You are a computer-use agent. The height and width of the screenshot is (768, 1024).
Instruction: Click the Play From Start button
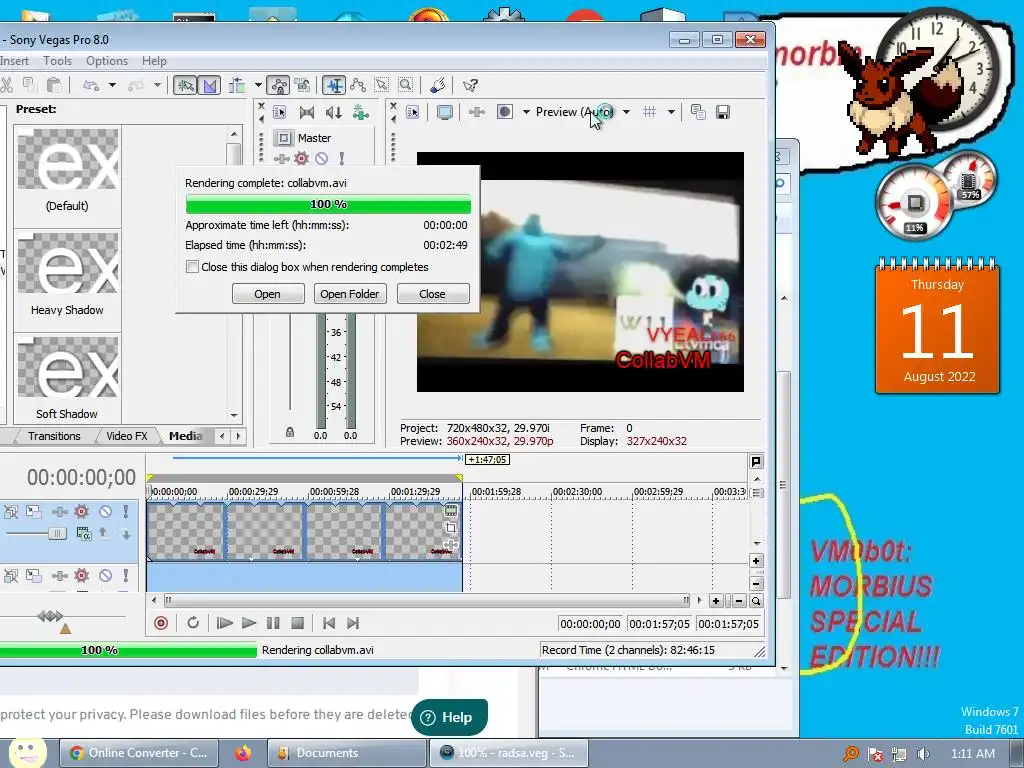click(x=225, y=623)
